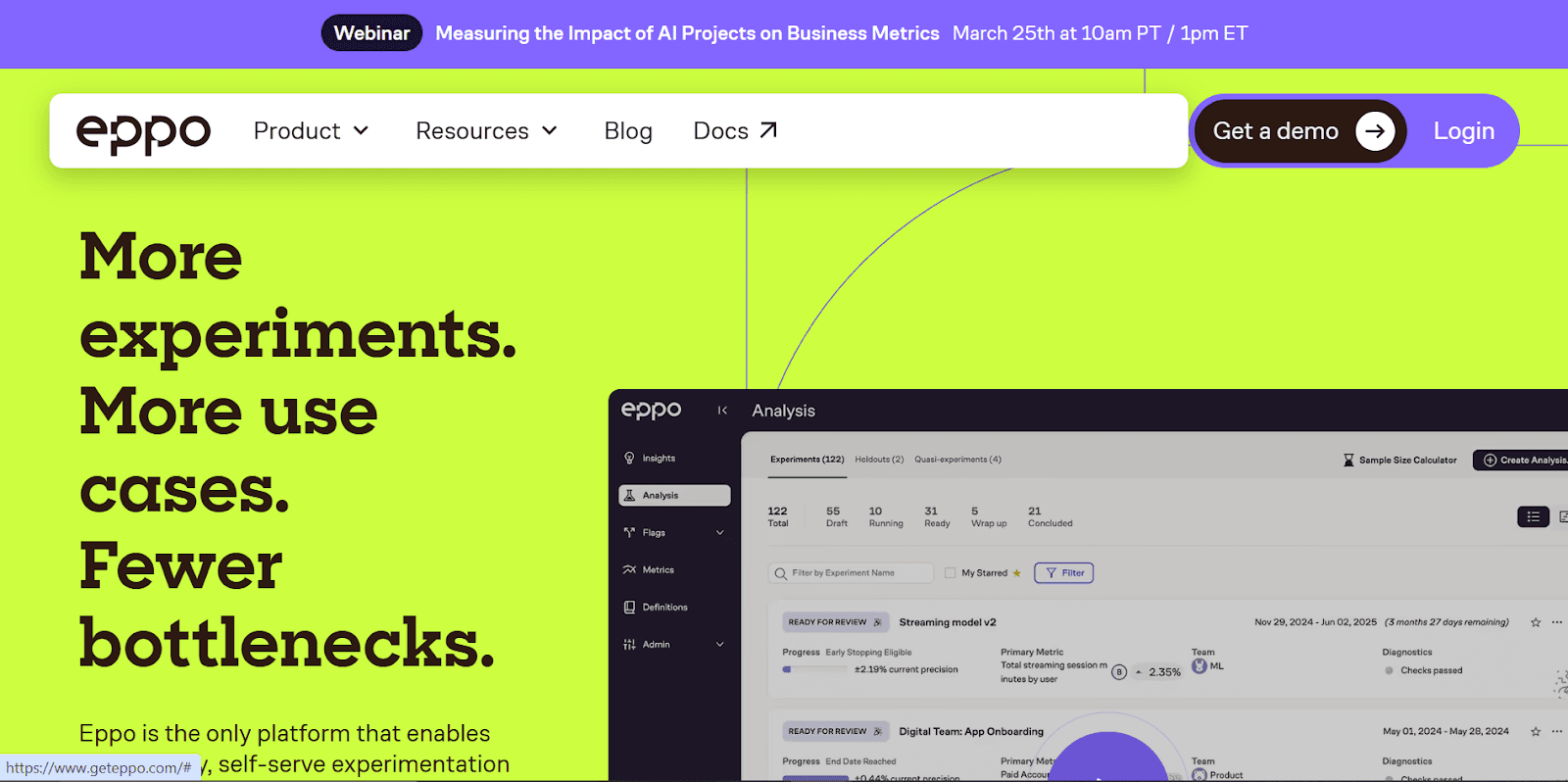Click the B variant circle icon next to 2.35%
This screenshot has height=782, width=1568.
[x=1119, y=672]
